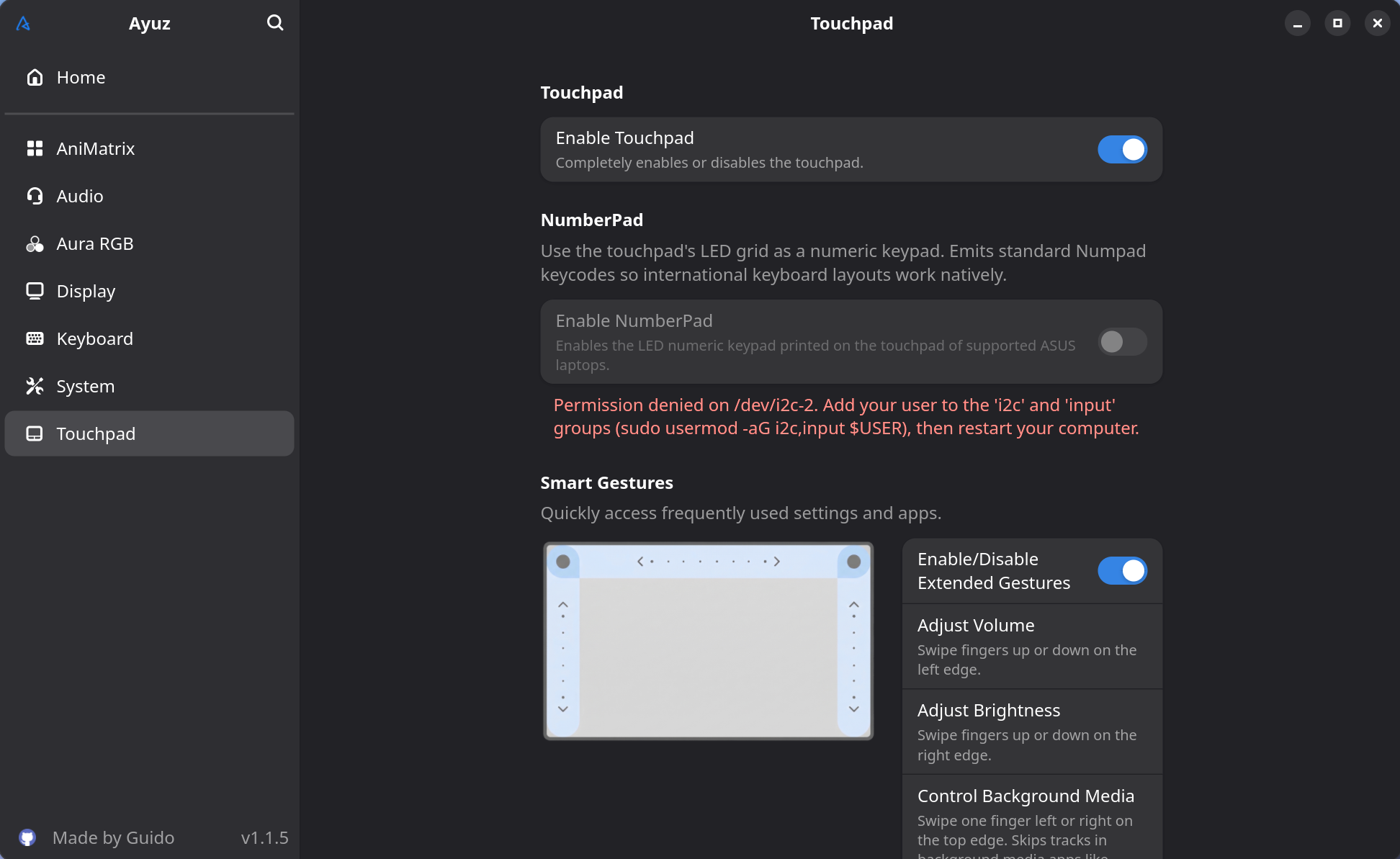Click the System tools icon
This screenshot has height=859, width=1400.
[x=35, y=386]
